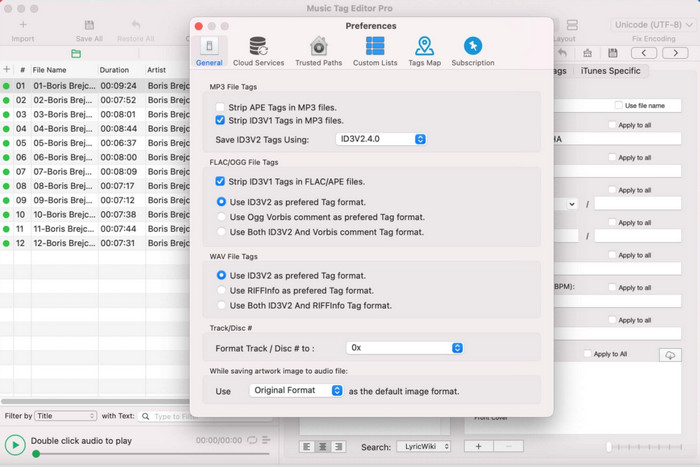Select Use Ogg Vorbis comment as prefered format
The height and width of the screenshot is (467, 700).
[x=221, y=217]
